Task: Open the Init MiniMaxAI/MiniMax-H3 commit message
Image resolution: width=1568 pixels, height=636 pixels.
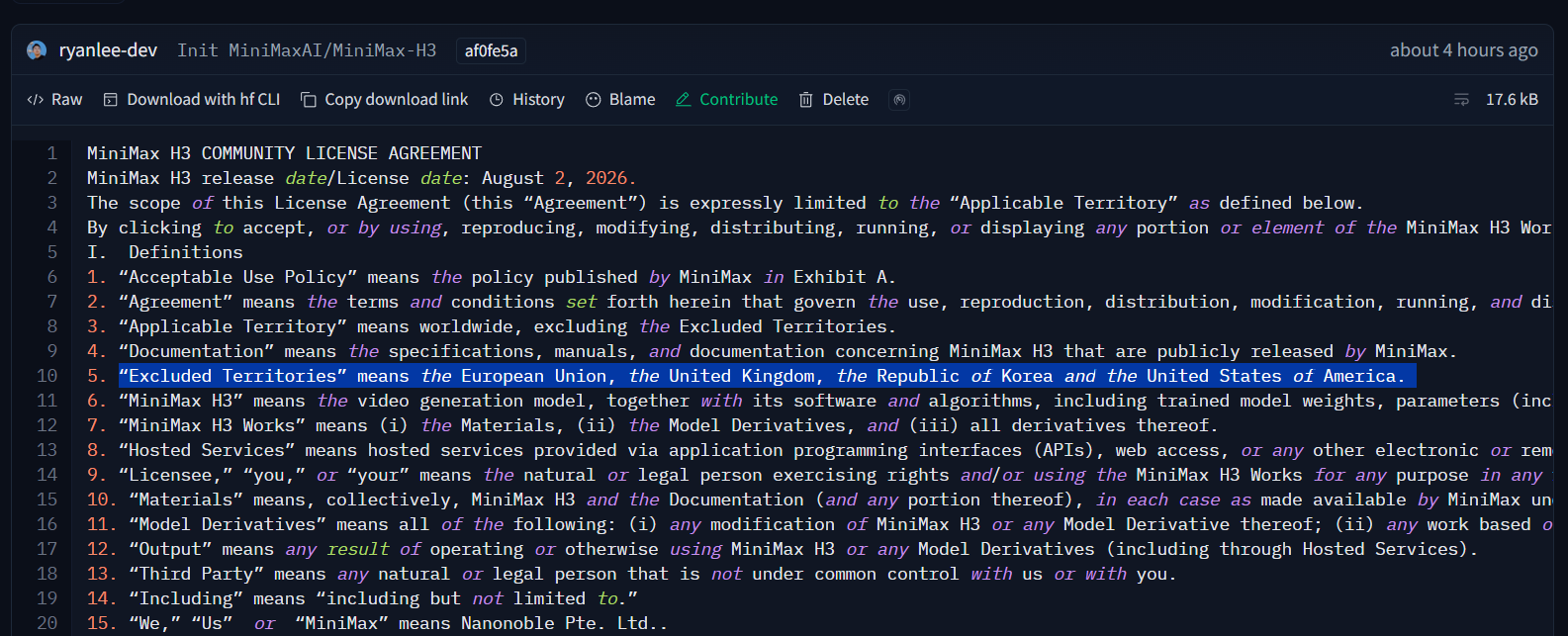Action: (x=307, y=50)
